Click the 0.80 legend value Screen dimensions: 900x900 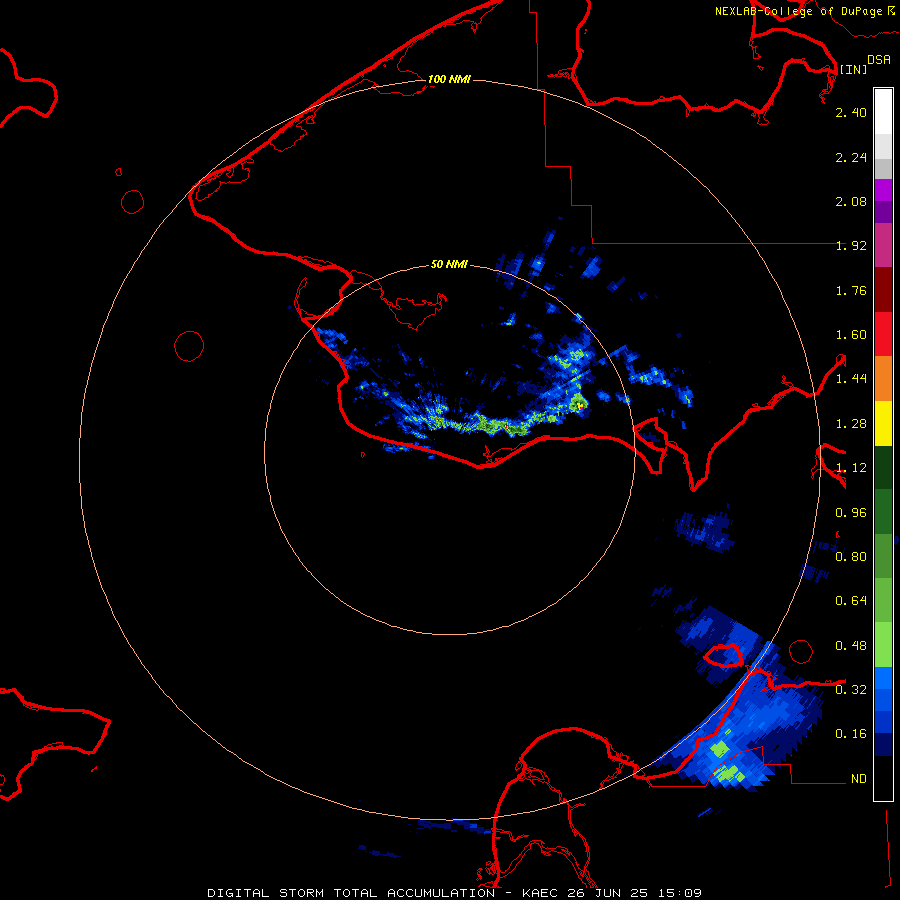click(851, 557)
